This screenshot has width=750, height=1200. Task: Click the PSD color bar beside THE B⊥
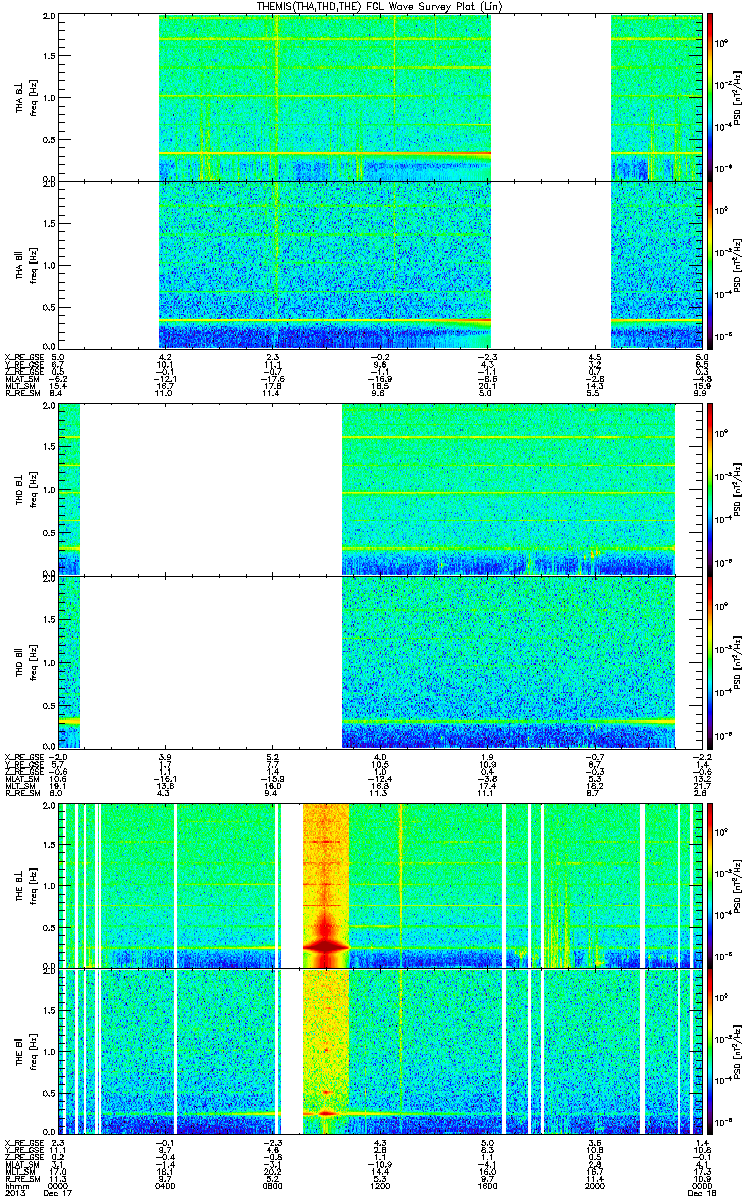click(x=710, y=885)
